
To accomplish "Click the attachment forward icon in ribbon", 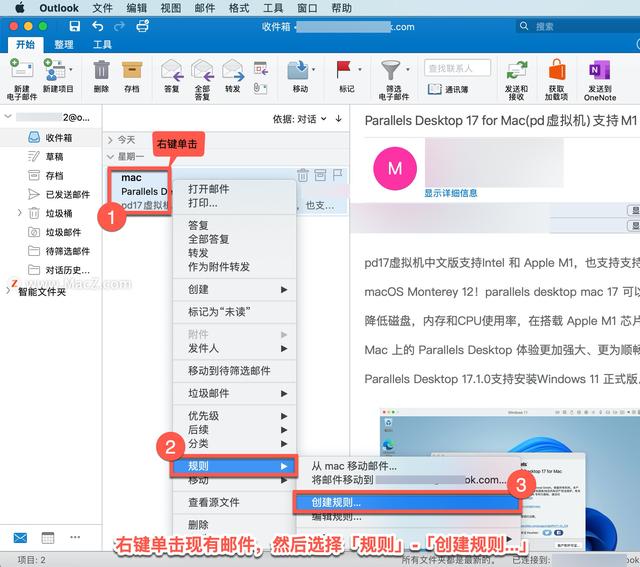I will tap(260, 89).
